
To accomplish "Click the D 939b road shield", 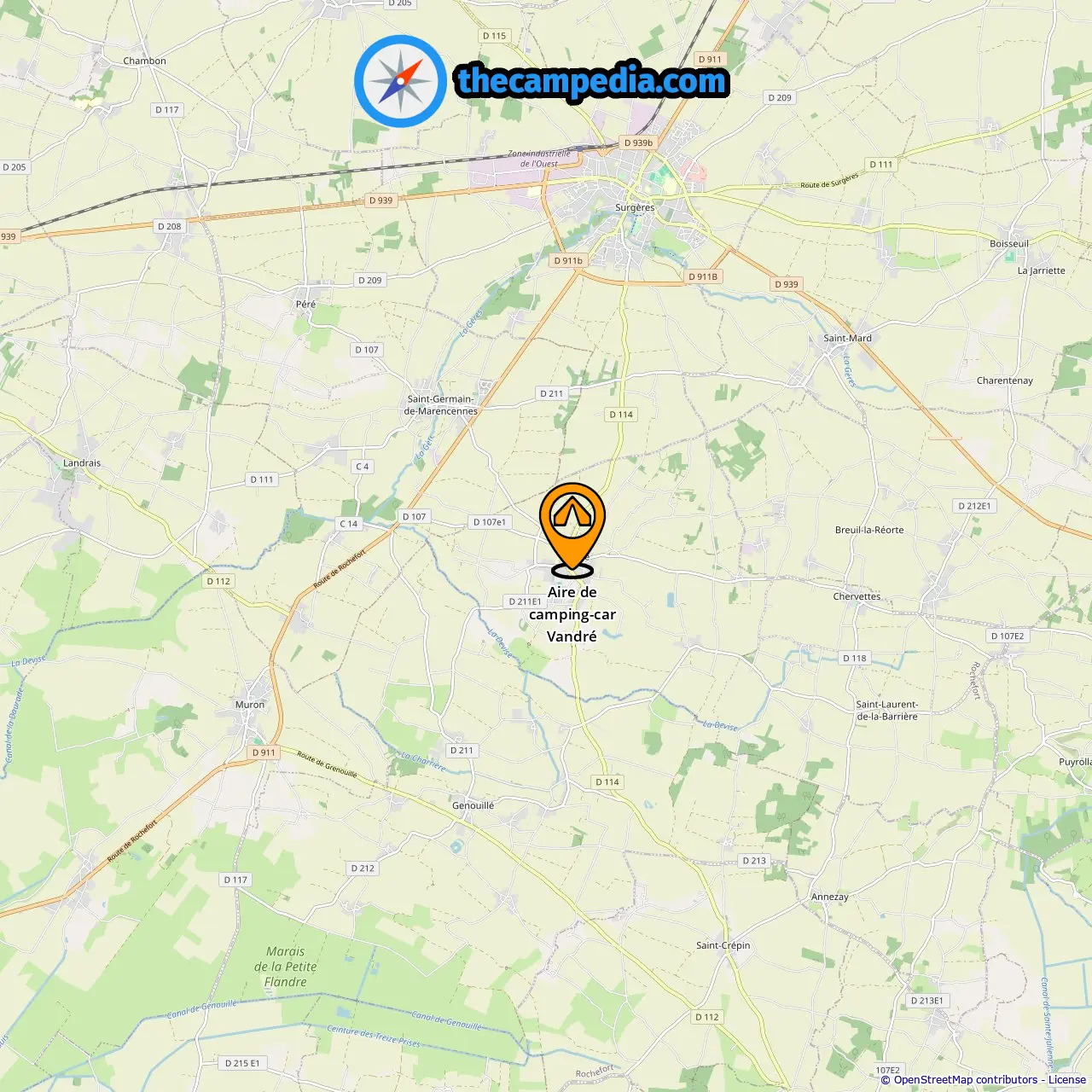I will tap(638, 143).
